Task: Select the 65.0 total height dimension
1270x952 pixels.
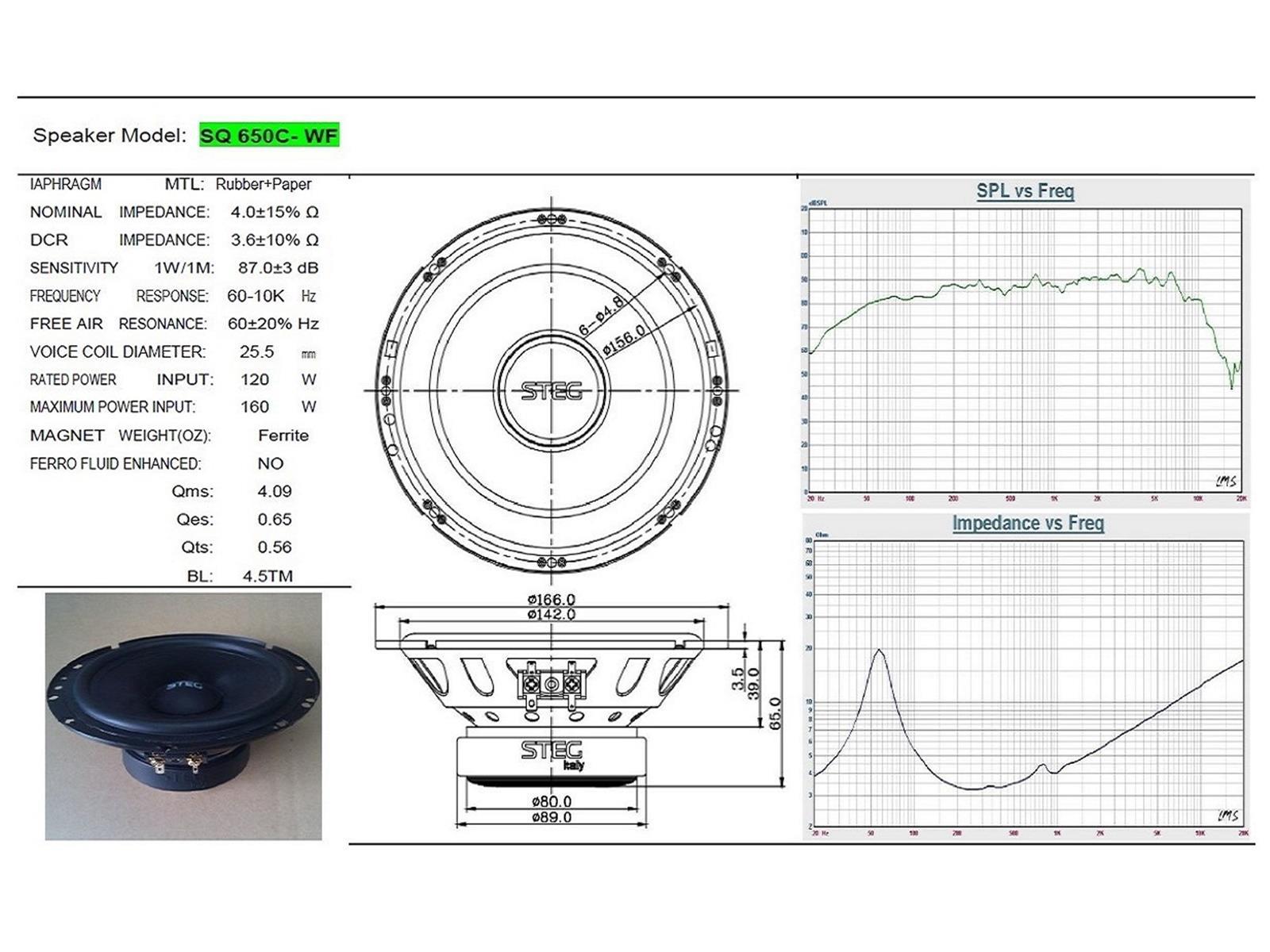Action: pos(775,713)
